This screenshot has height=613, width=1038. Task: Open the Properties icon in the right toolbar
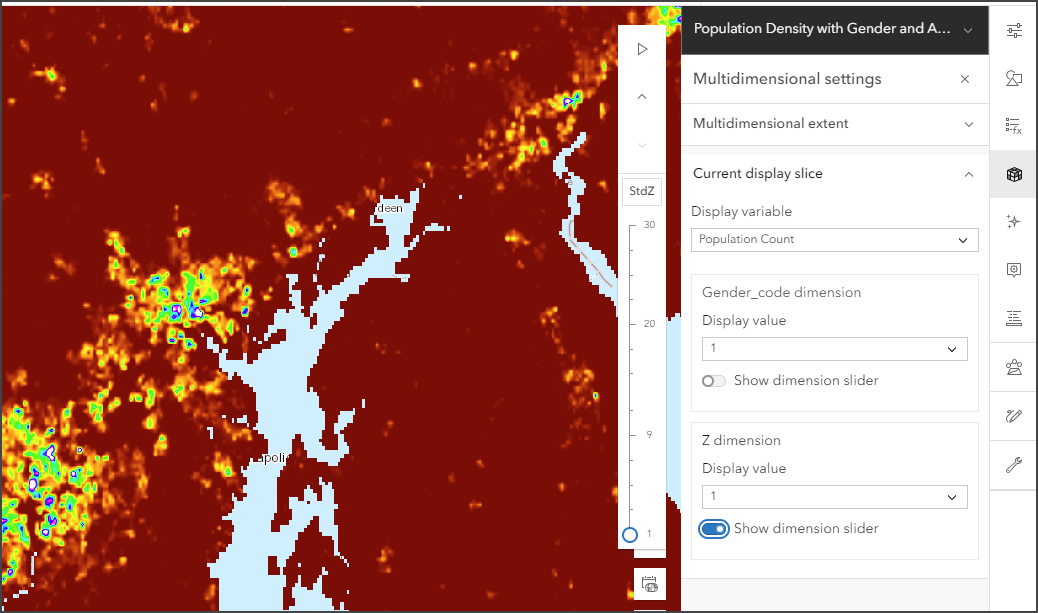1014,30
